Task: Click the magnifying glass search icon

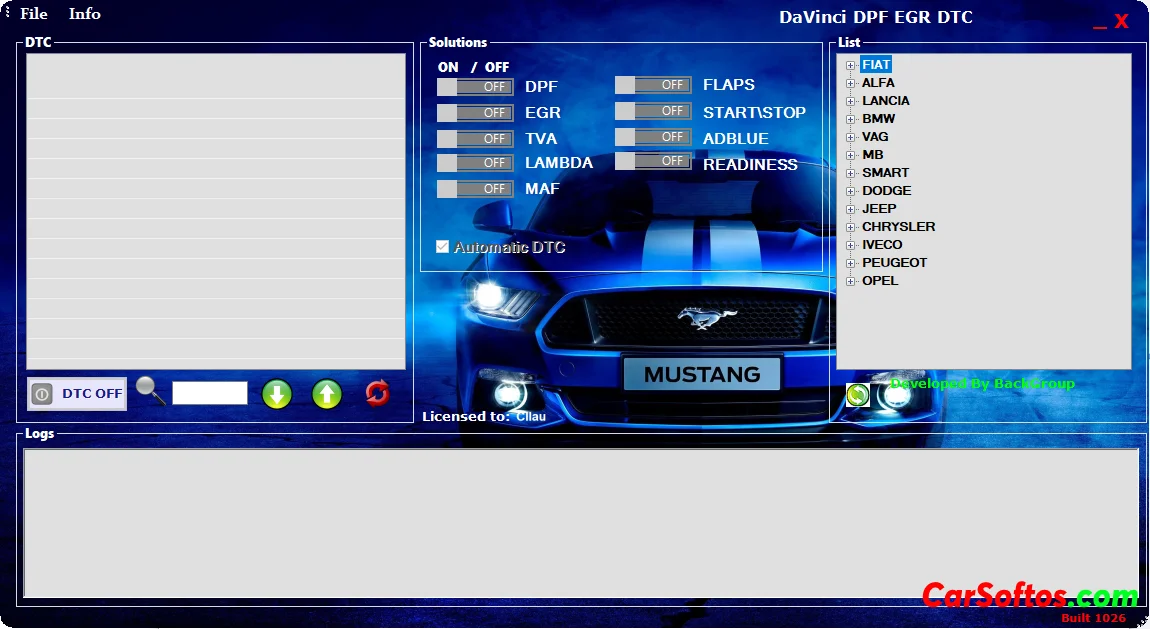Action: [x=150, y=391]
